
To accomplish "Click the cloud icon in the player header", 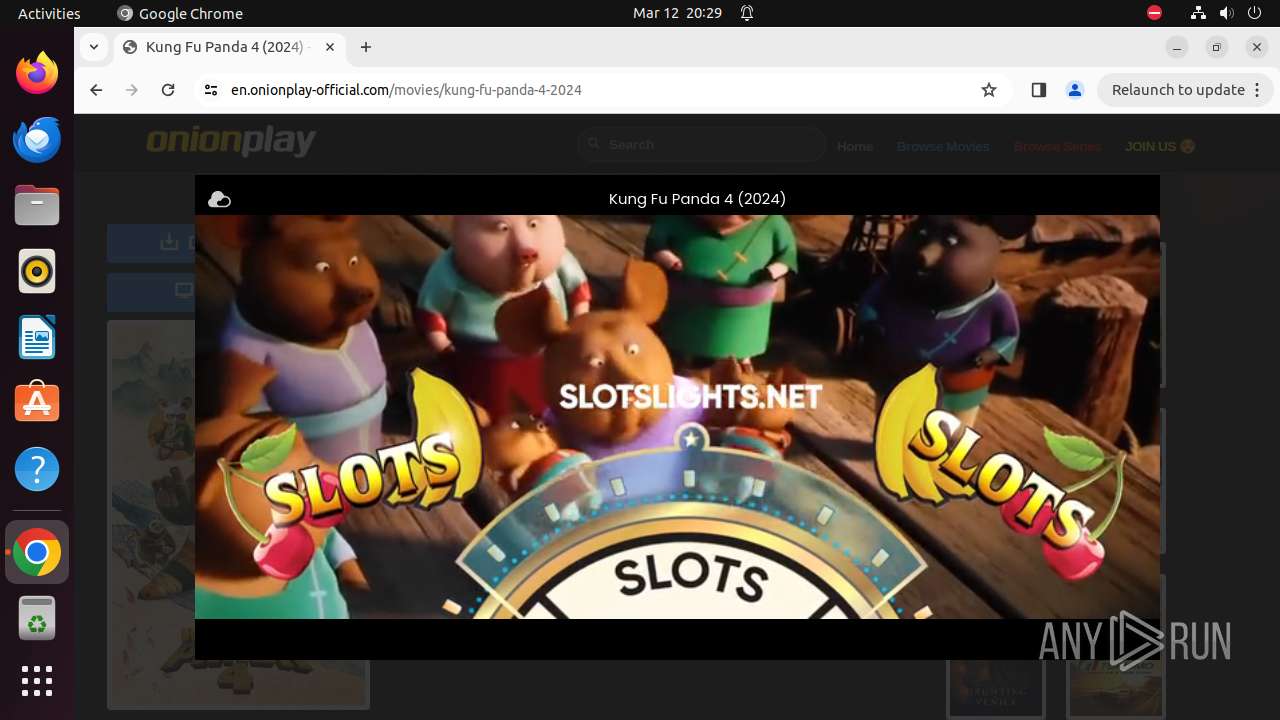I will [x=219, y=199].
